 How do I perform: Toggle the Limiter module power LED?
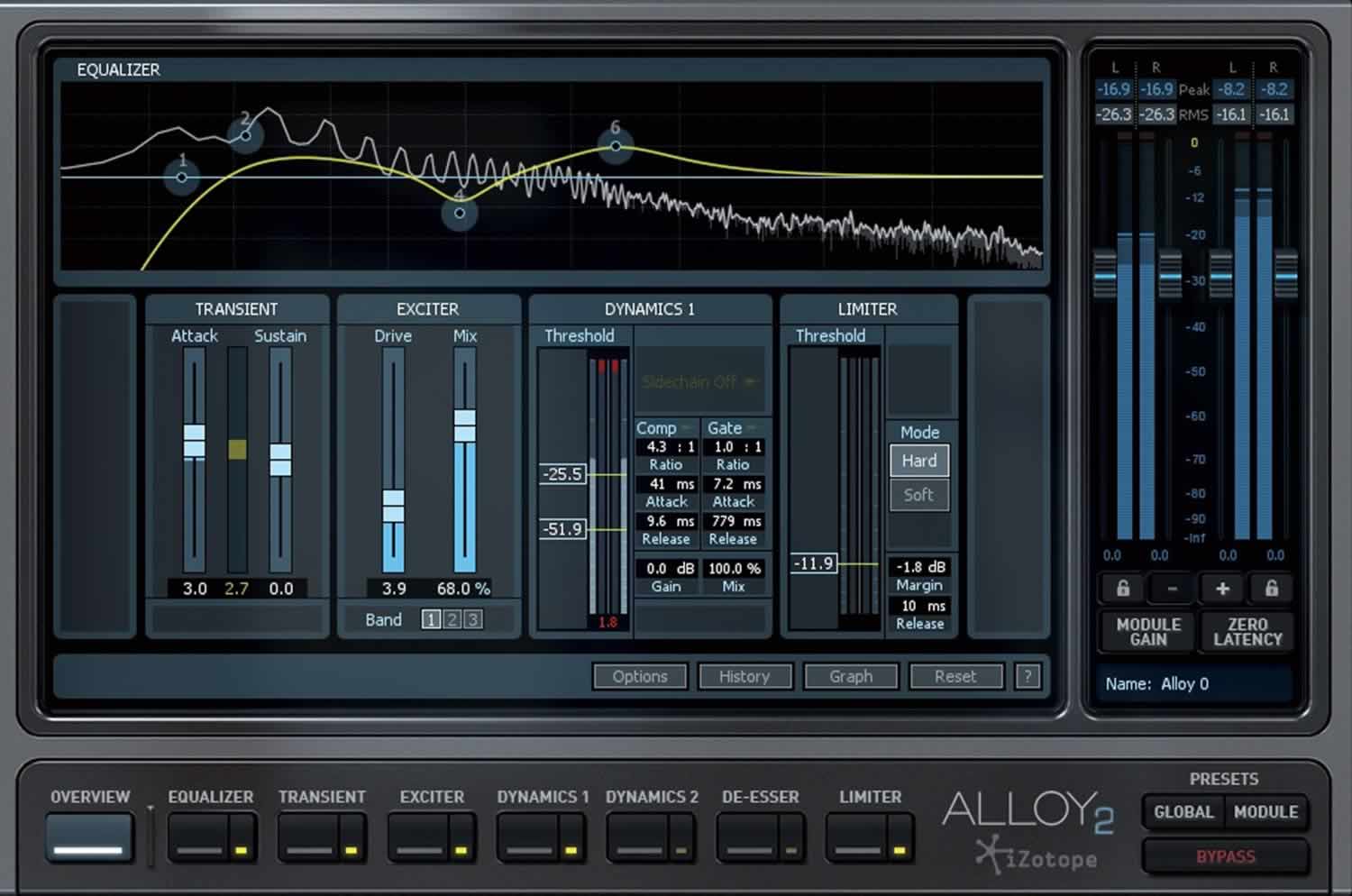900,850
